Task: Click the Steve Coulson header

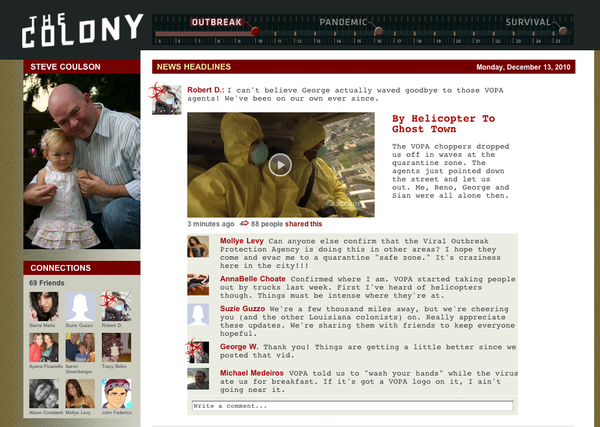Action: tap(82, 67)
